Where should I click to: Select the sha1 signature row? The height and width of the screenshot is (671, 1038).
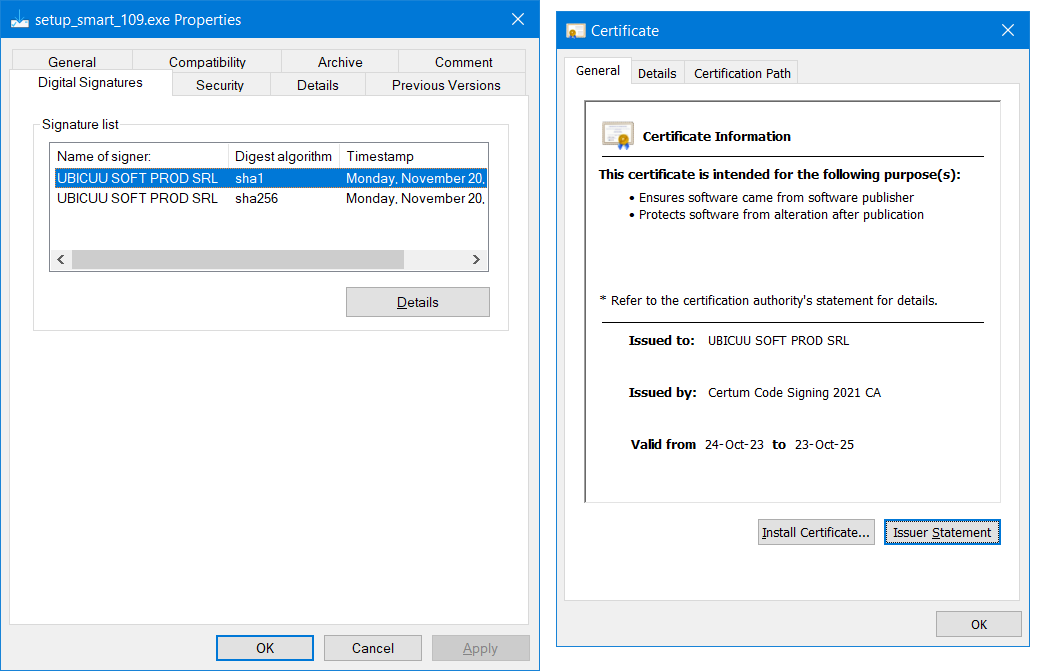(270, 178)
